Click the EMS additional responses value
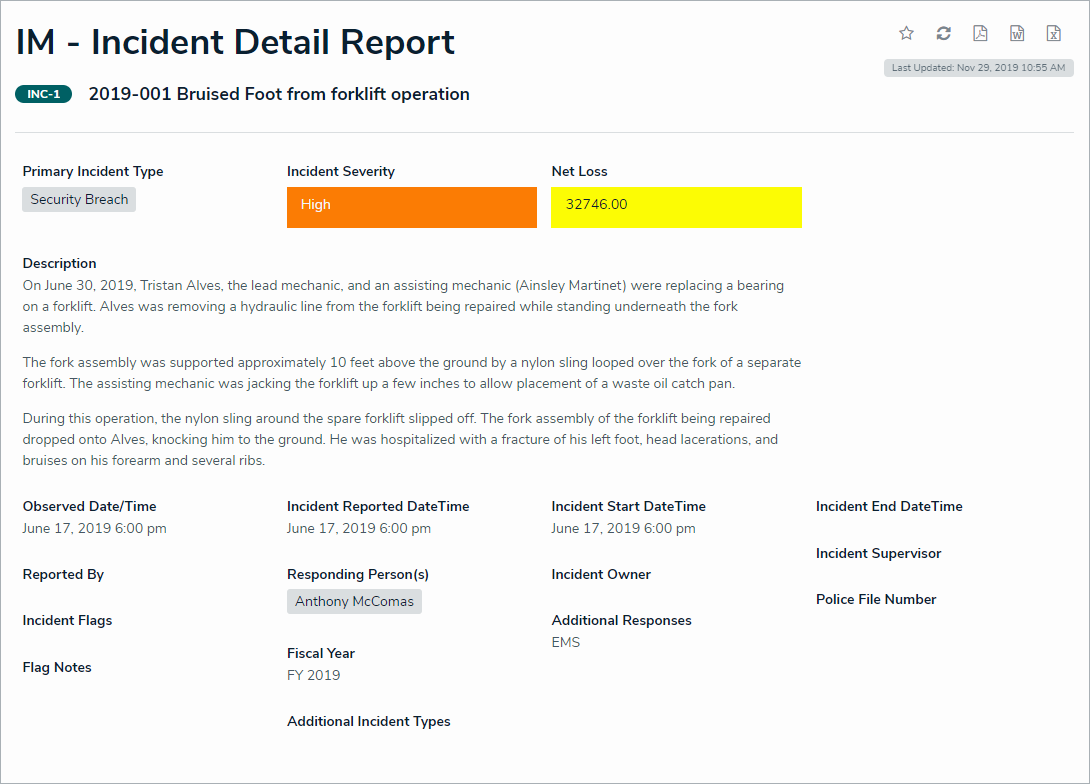 pyautogui.click(x=565, y=642)
